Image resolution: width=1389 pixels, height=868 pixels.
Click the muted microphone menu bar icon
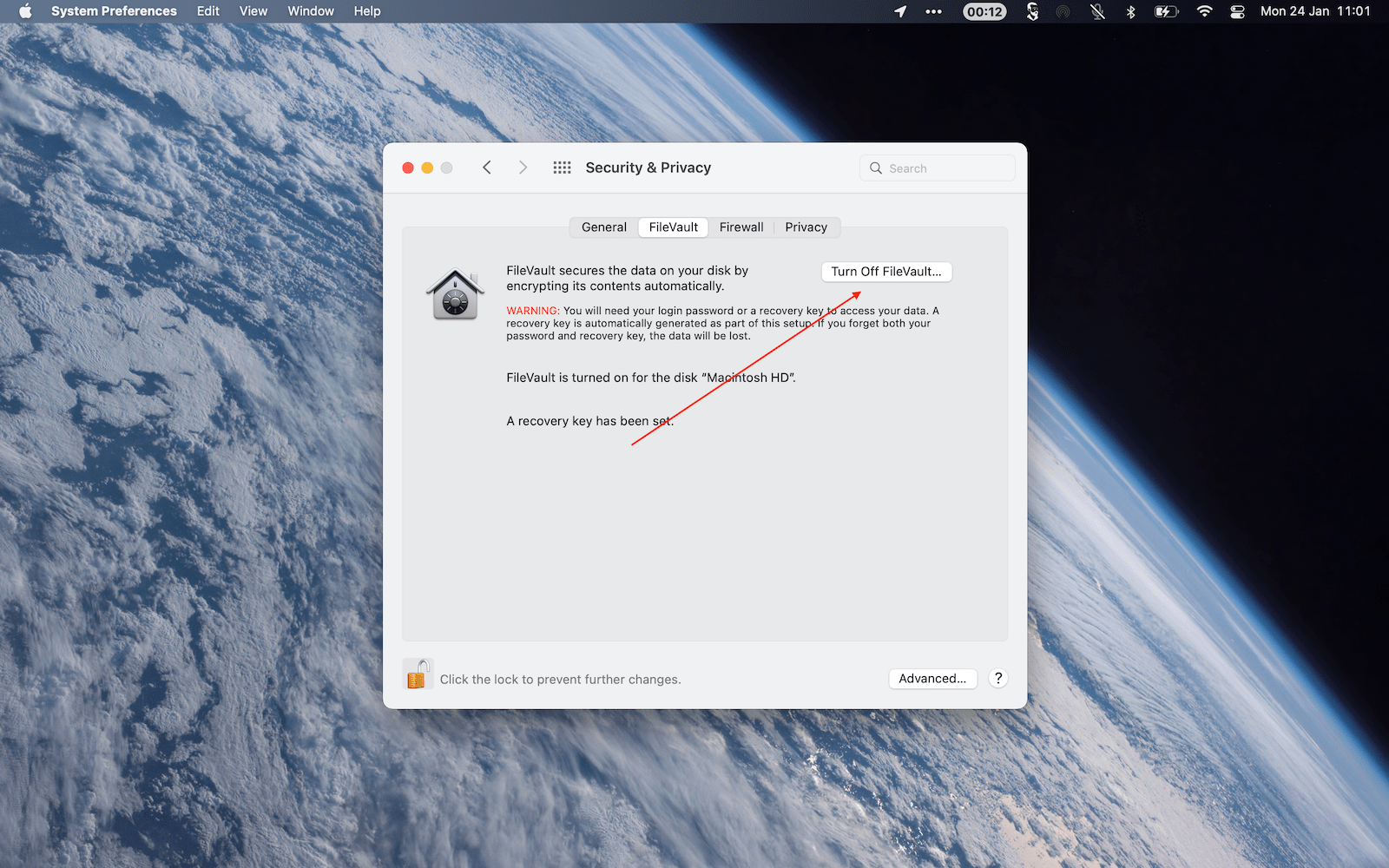pos(1097,11)
